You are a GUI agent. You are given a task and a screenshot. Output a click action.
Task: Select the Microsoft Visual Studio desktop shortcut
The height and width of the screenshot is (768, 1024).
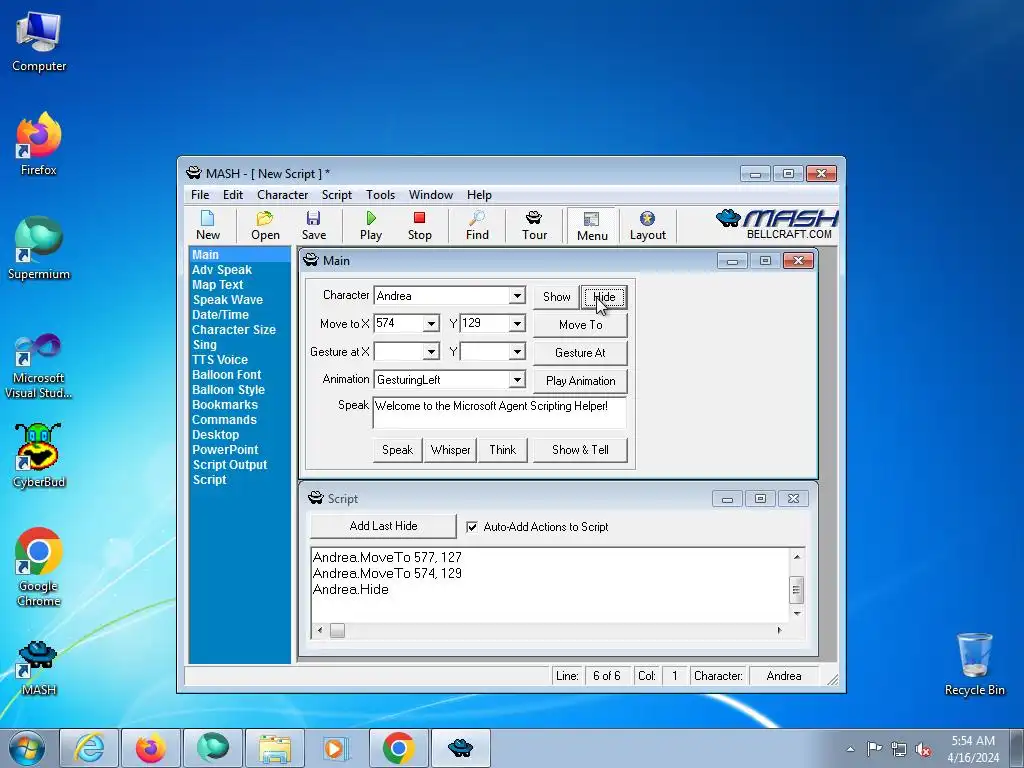tap(39, 367)
